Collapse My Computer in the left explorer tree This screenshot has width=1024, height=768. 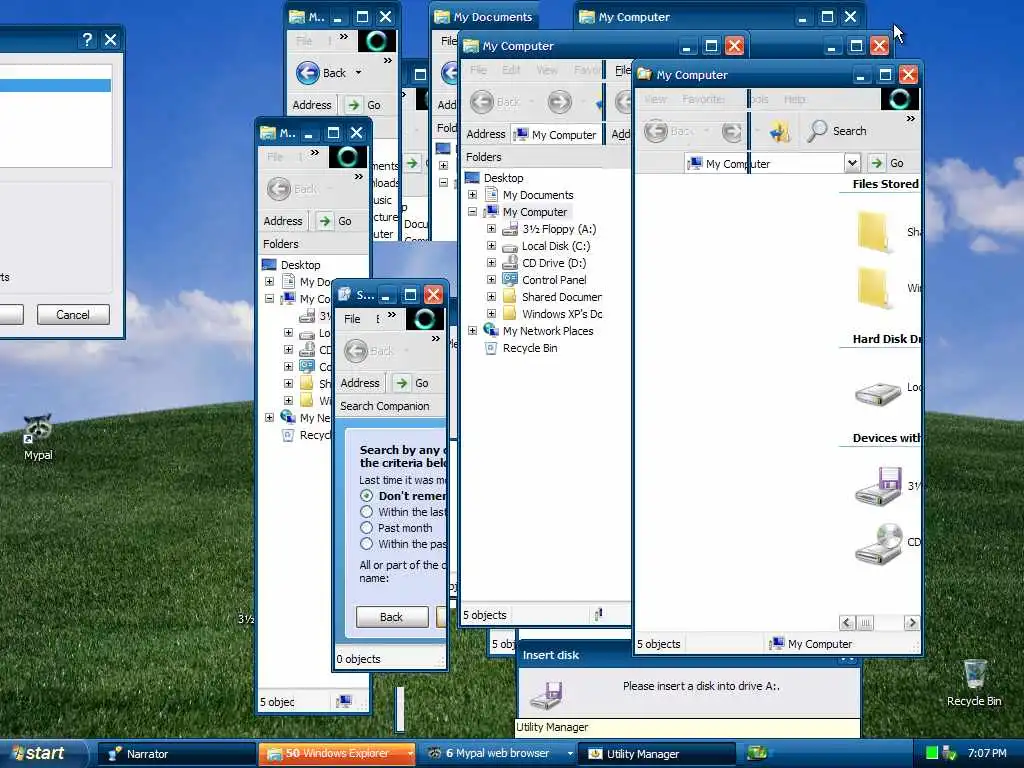pyautogui.click(x=269, y=298)
